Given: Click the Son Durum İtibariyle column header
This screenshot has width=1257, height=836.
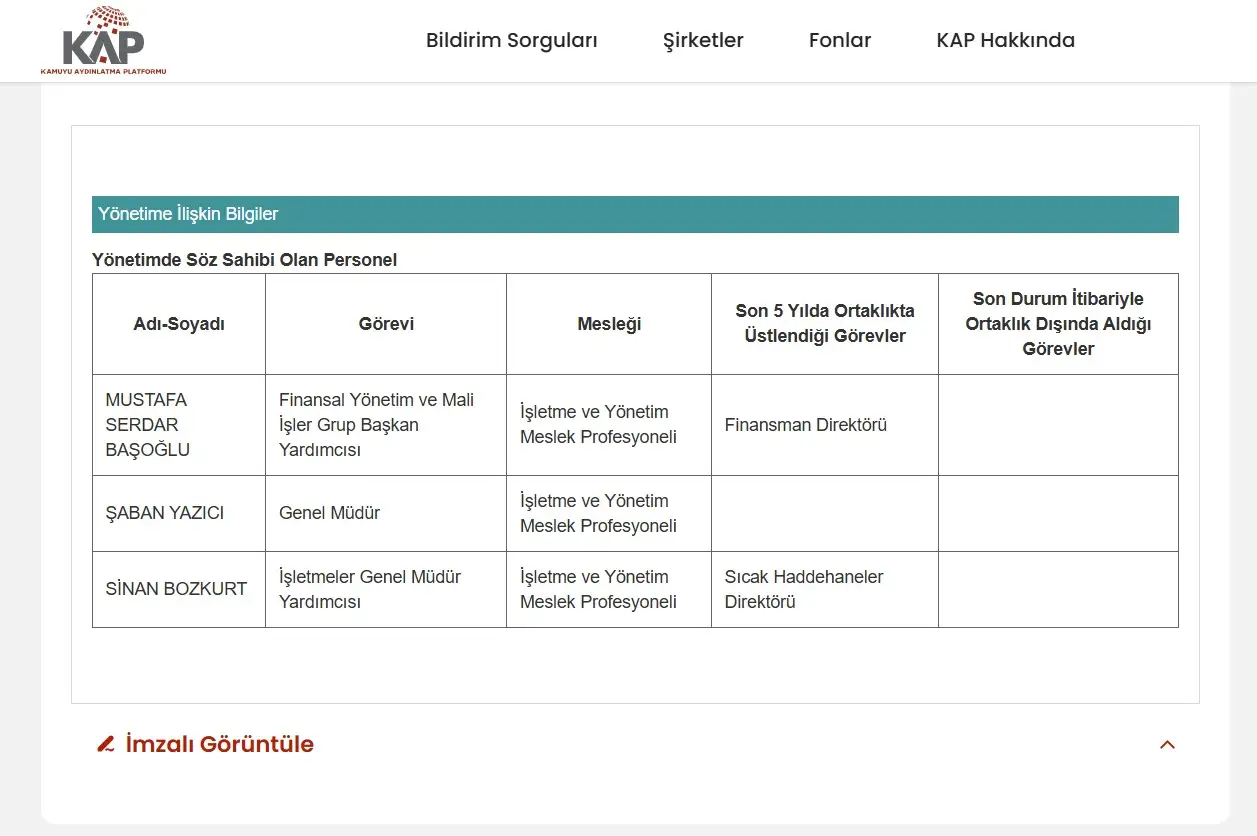Looking at the screenshot, I should (x=1058, y=324).
